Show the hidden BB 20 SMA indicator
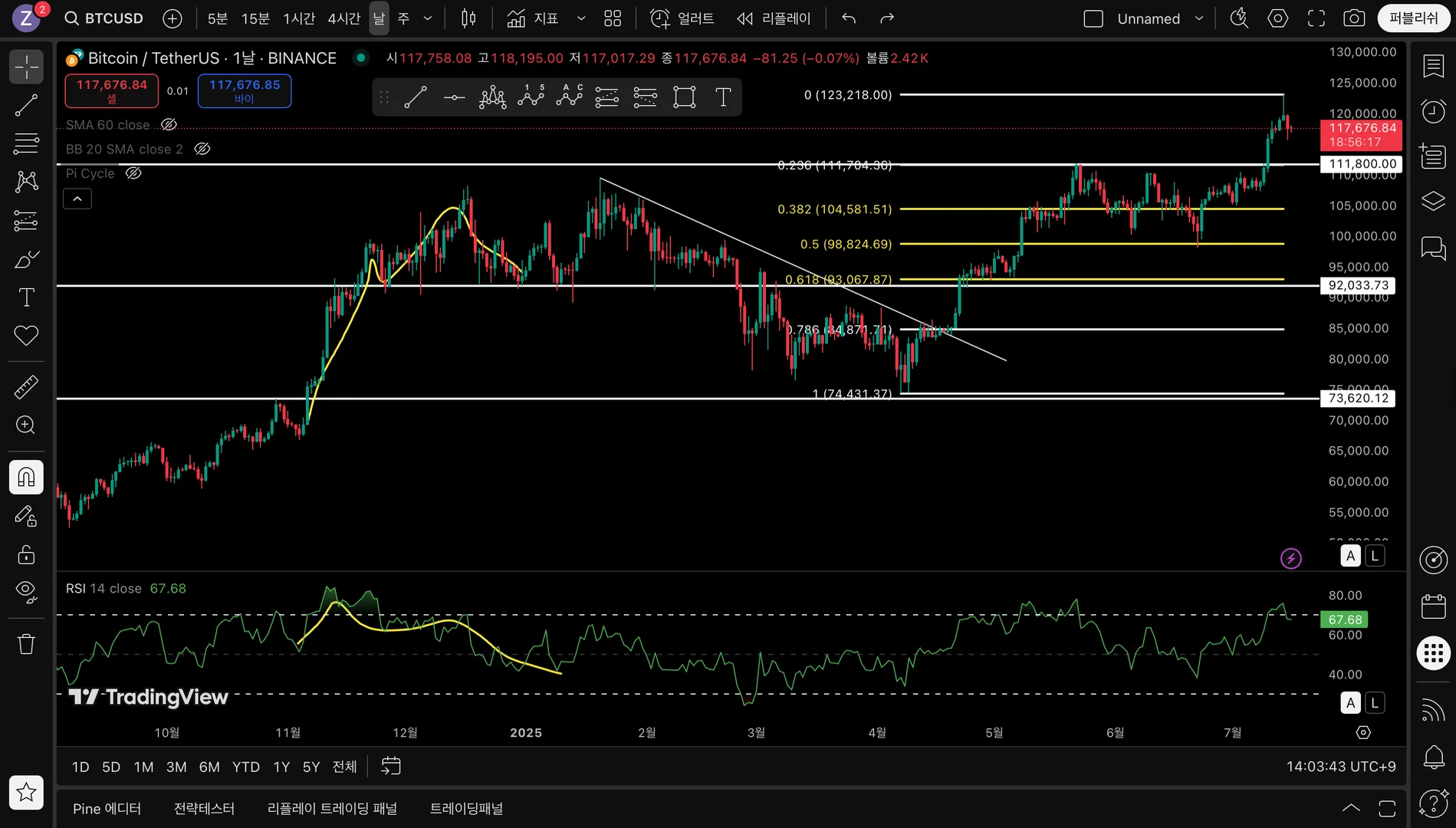This screenshot has height=828, width=1456. click(202, 149)
